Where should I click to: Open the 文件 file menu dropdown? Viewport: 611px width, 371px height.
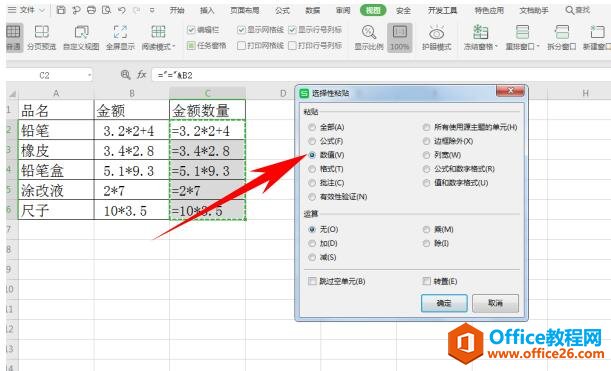coord(26,10)
